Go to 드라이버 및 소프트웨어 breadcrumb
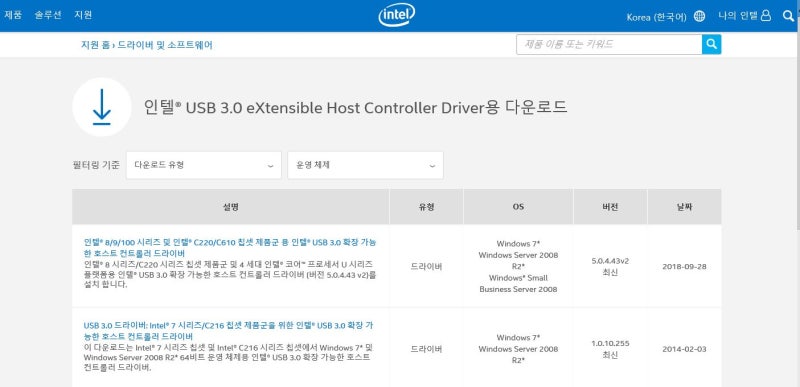The width and height of the screenshot is (800, 387). [x=165, y=45]
